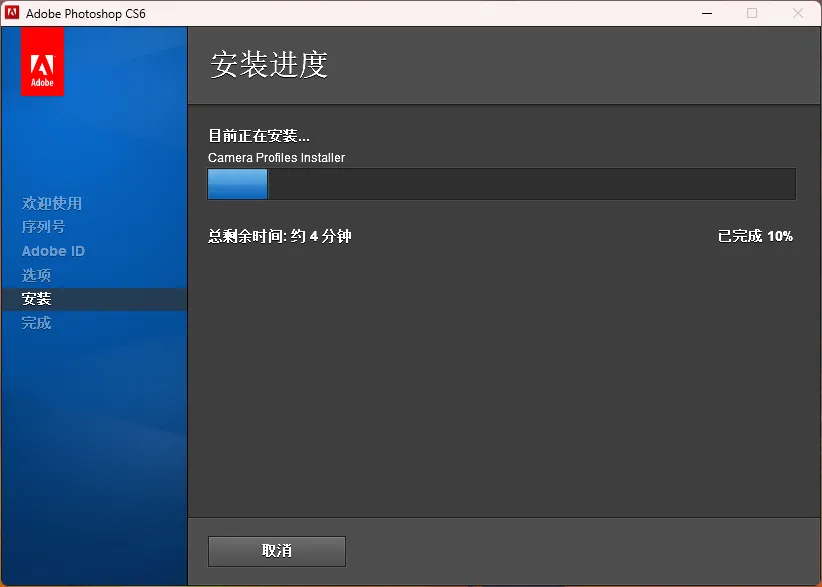Click the disabled maximize button
The image size is (822, 587).
752,13
